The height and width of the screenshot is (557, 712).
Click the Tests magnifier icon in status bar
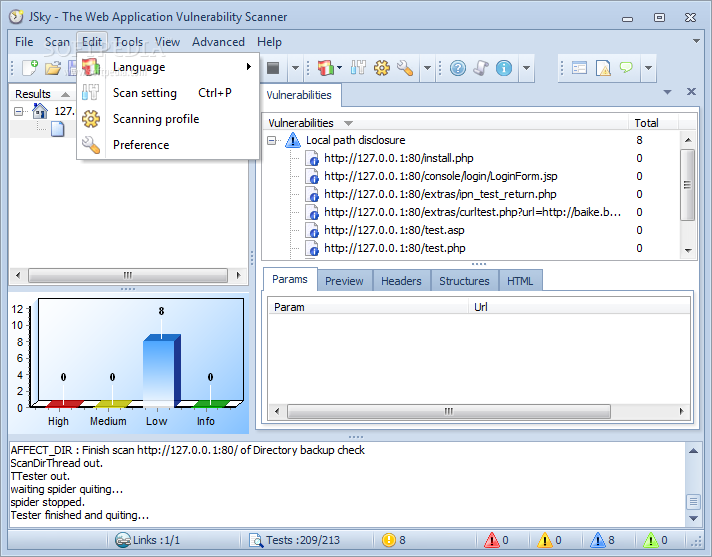click(256, 540)
